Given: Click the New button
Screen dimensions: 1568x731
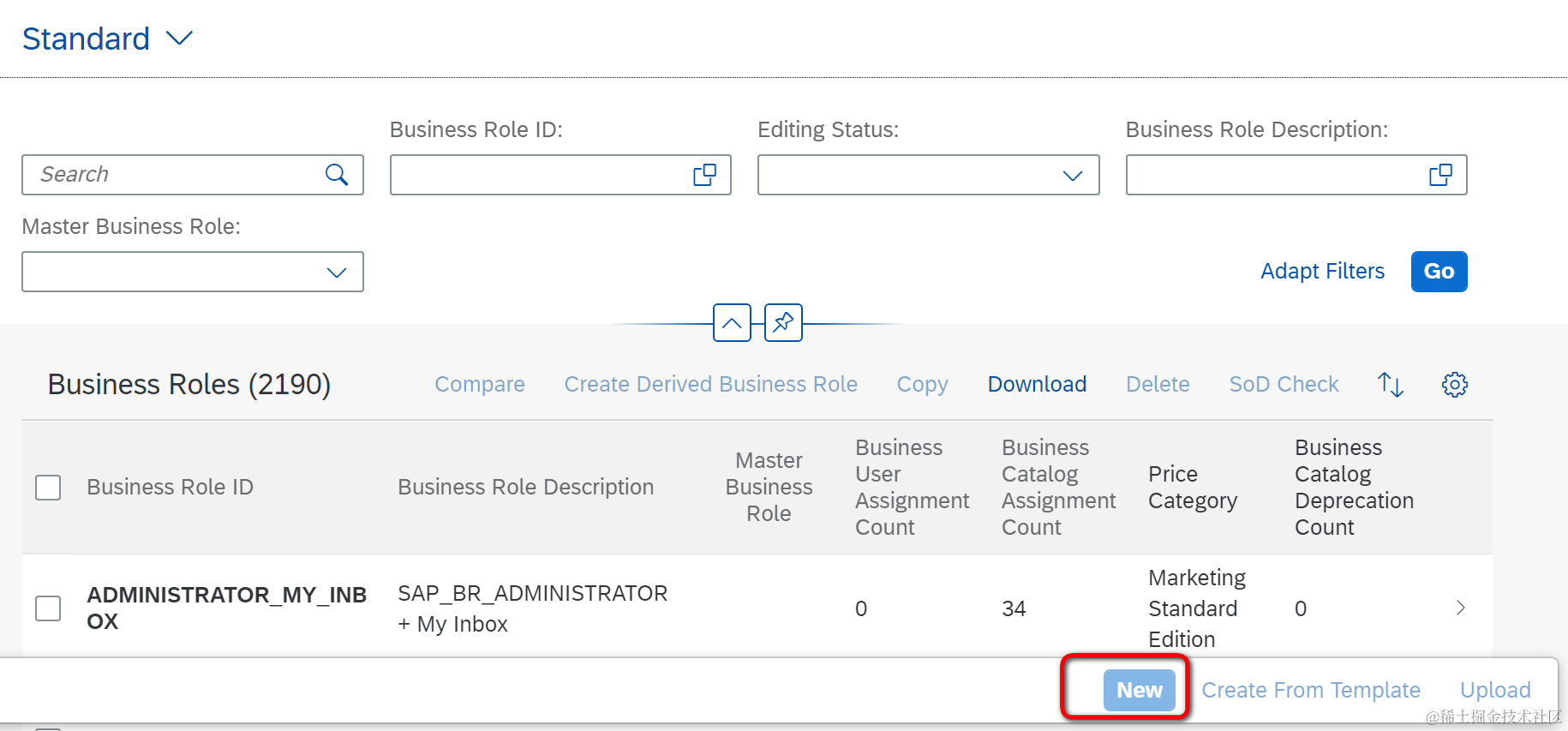Looking at the screenshot, I should click(1139, 691).
